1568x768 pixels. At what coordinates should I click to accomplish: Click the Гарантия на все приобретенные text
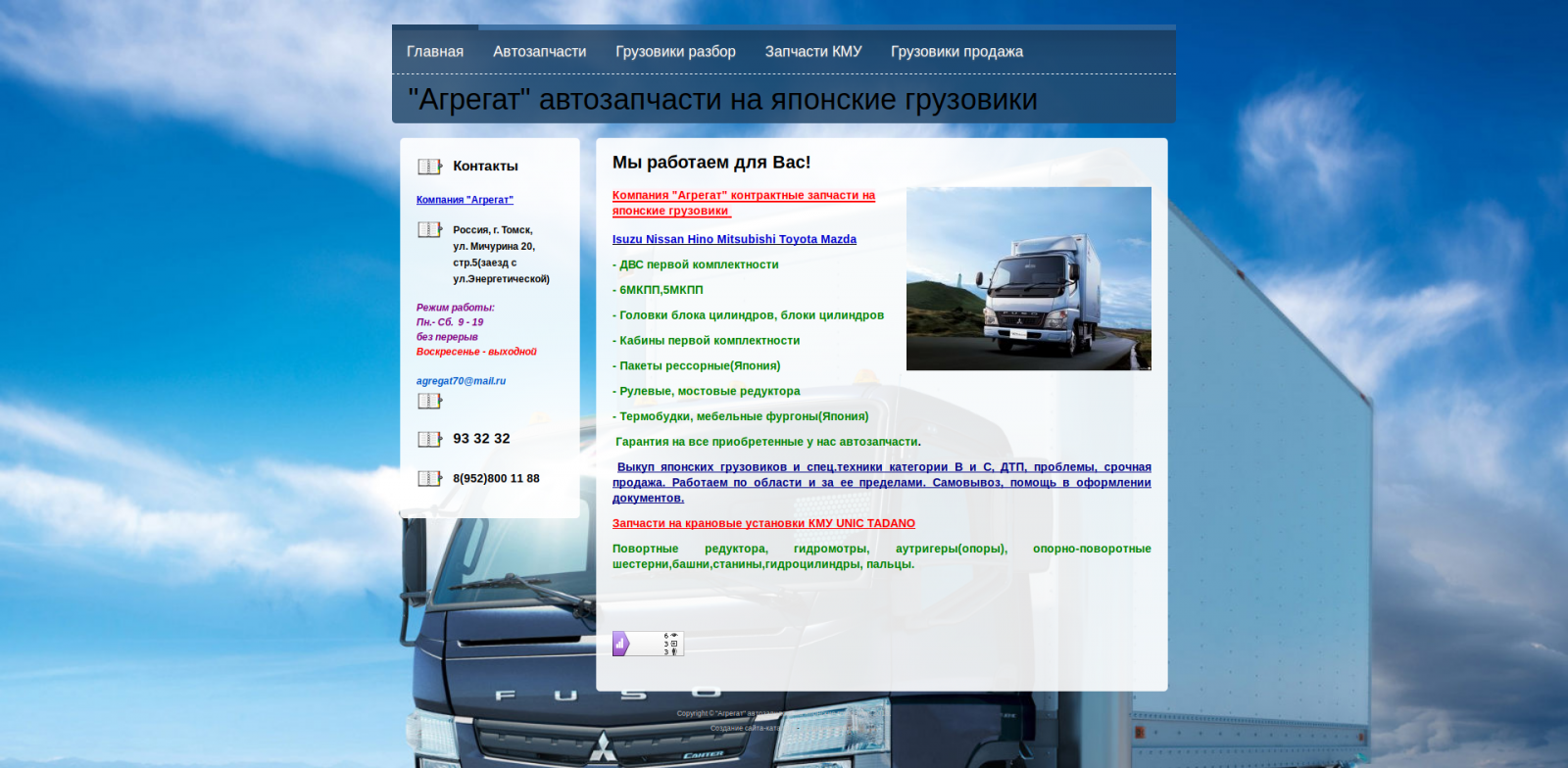click(767, 443)
